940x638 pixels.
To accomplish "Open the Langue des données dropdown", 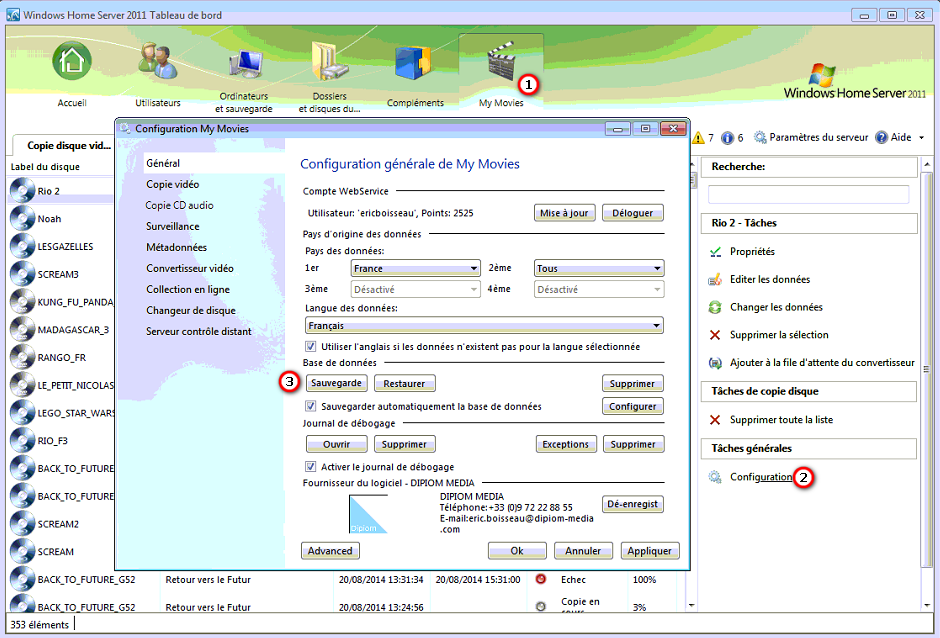I will click(x=484, y=326).
